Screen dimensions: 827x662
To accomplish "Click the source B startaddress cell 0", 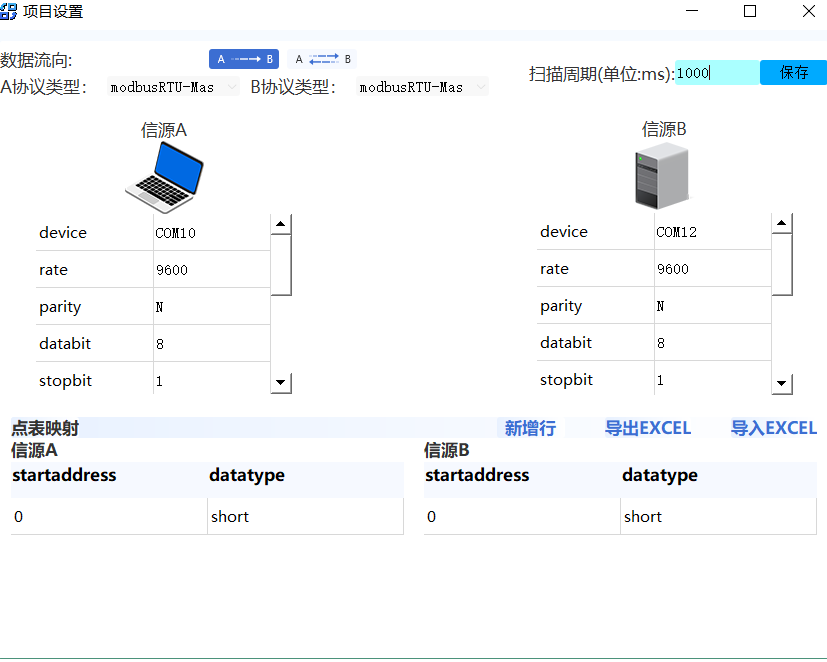I will click(522, 516).
